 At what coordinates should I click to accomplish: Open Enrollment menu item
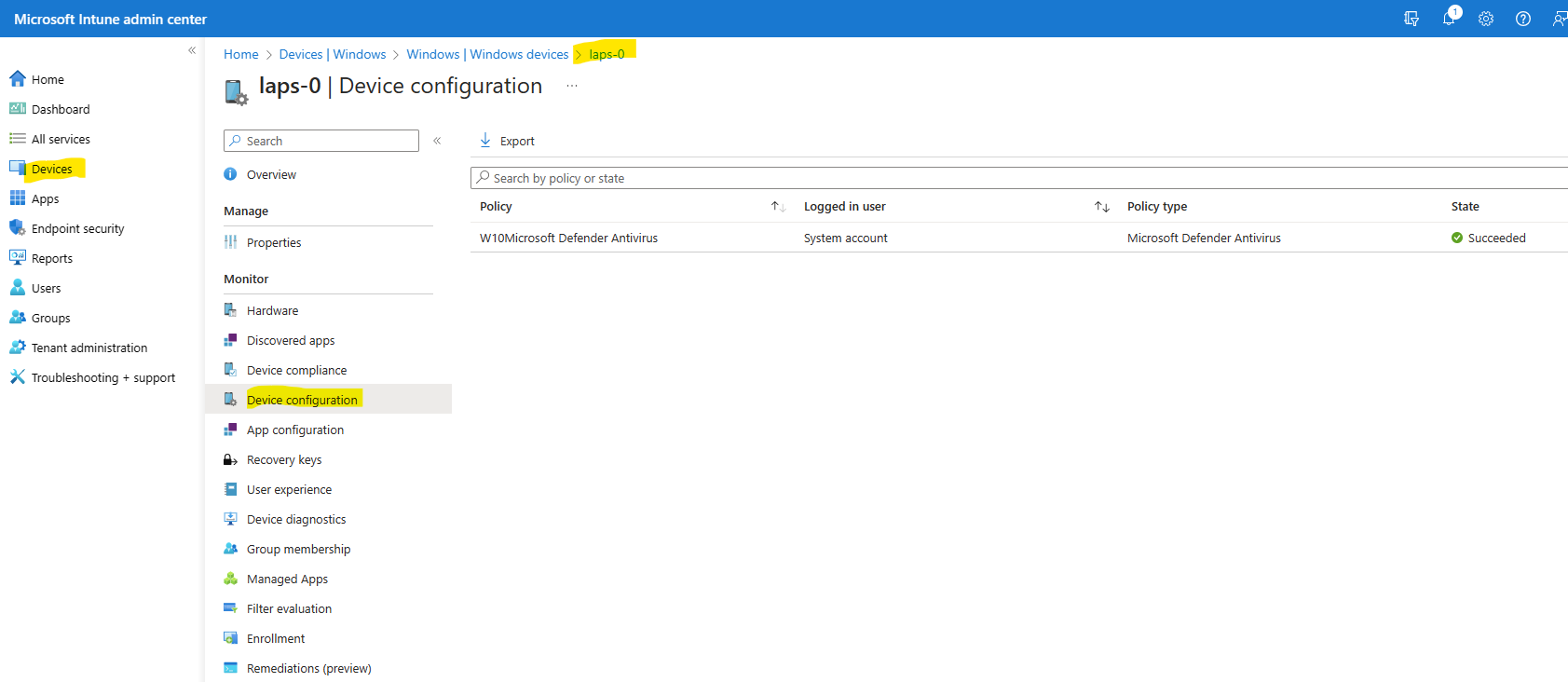pos(276,639)
